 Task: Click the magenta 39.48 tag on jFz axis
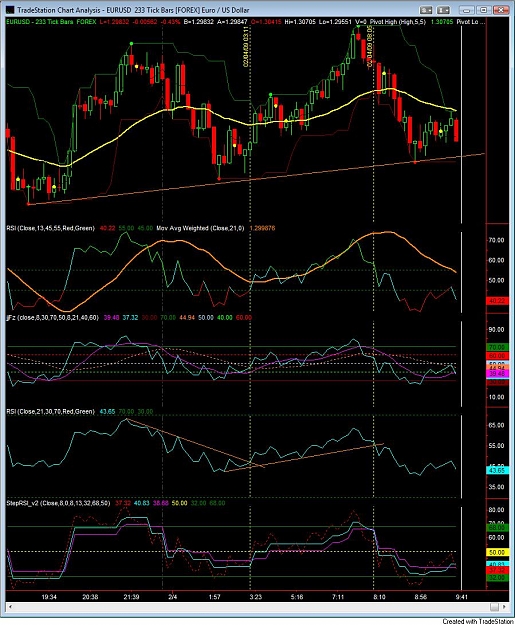click(x=497, y=373)
